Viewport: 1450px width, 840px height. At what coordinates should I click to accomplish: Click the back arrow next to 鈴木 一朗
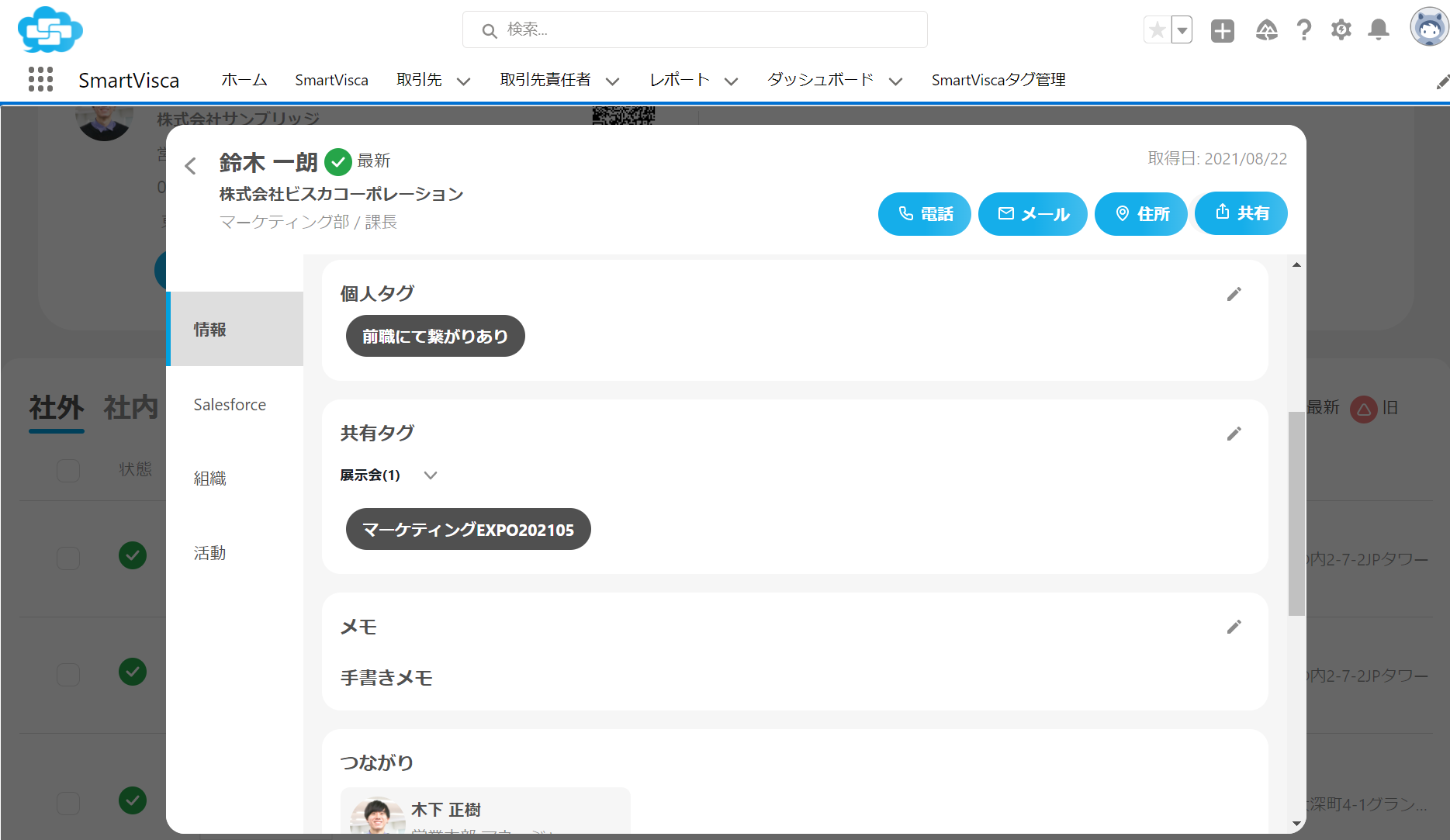[191, 165]
